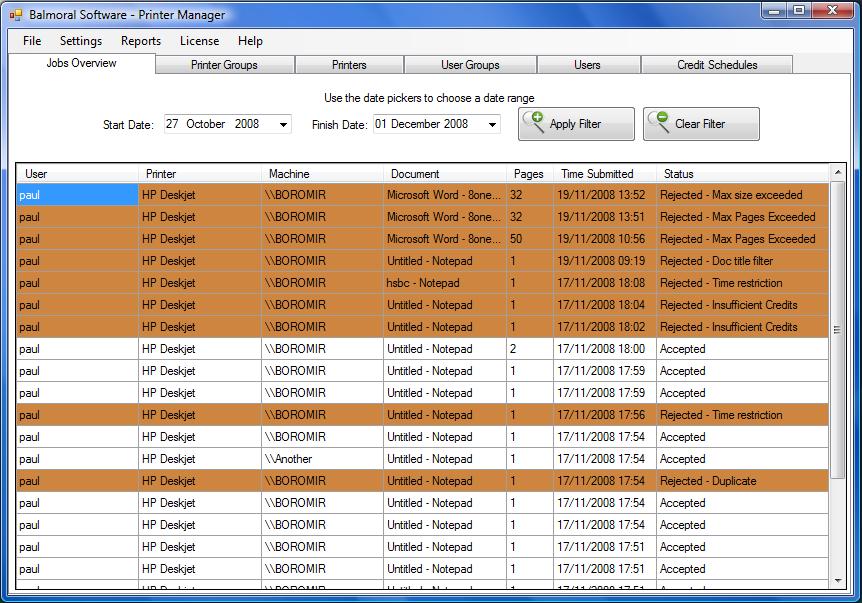Click the Apply Filter magnifier icon
This screenshot has width=862, height=603.
point(533,122)
